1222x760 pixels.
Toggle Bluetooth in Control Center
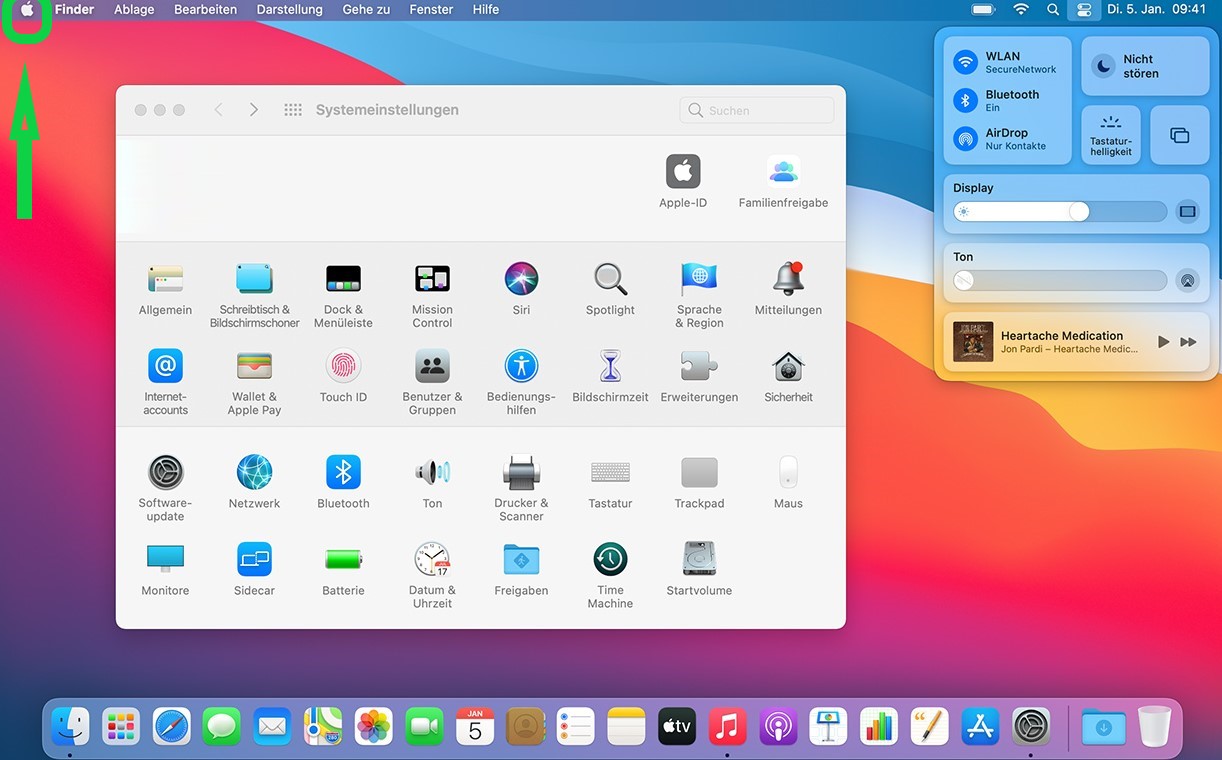(964, 100)
